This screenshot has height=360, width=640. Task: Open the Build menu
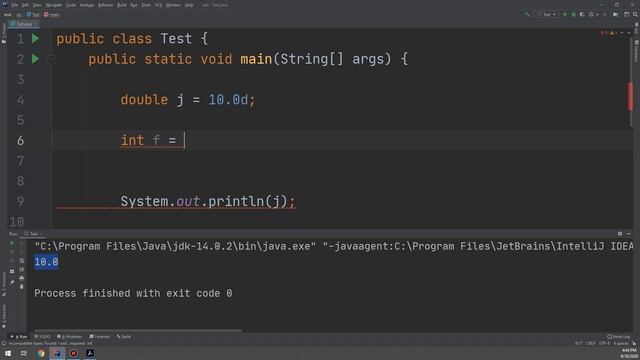coord(122,5)
